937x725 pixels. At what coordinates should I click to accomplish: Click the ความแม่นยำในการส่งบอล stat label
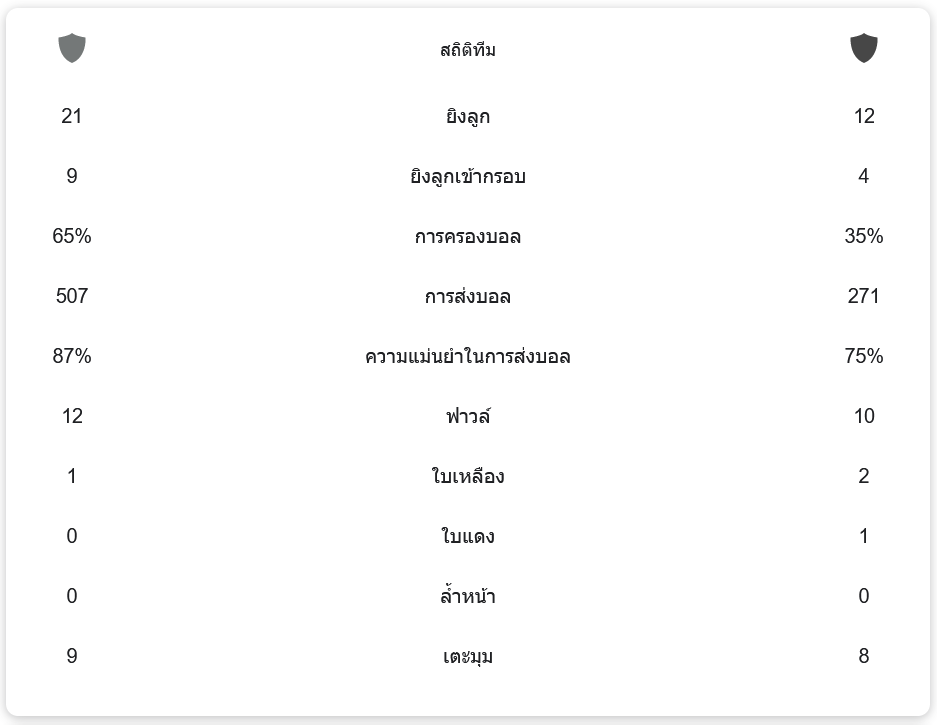click(x=468, y=357)
